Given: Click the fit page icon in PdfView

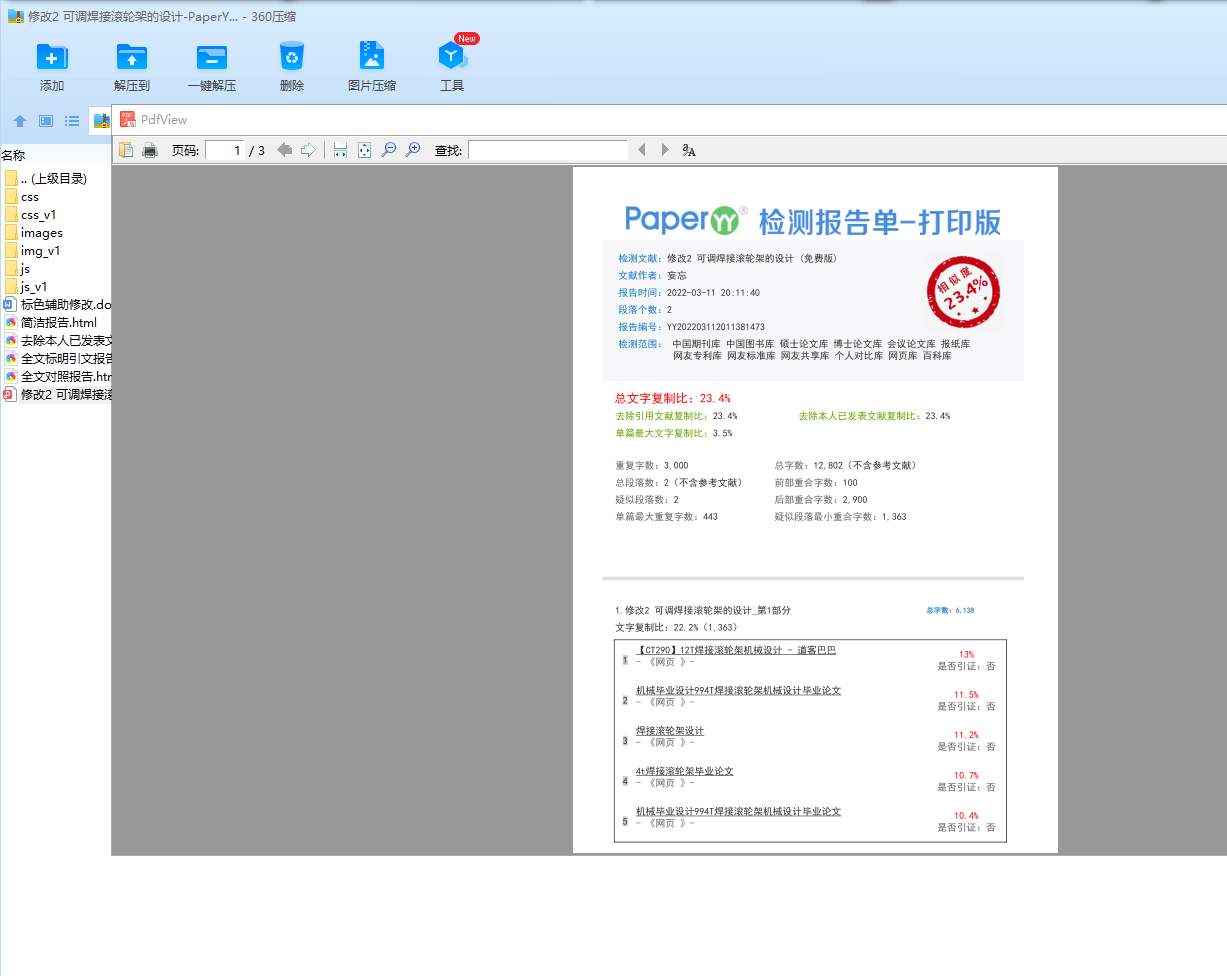Looking at the screenshot, I should 364,150.
